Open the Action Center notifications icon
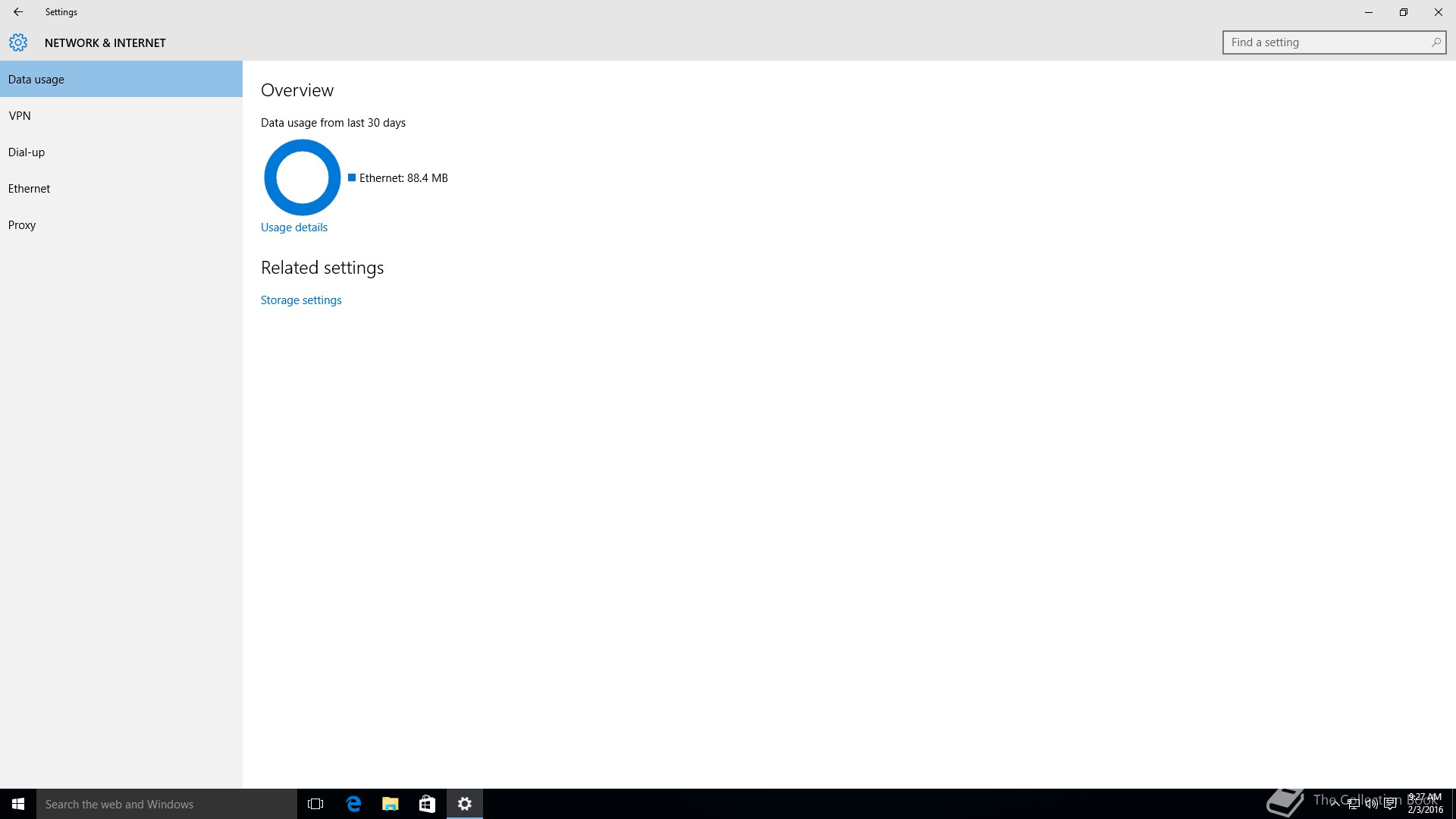Viewport: 1456px width, 819px height. coord(1390,804)
